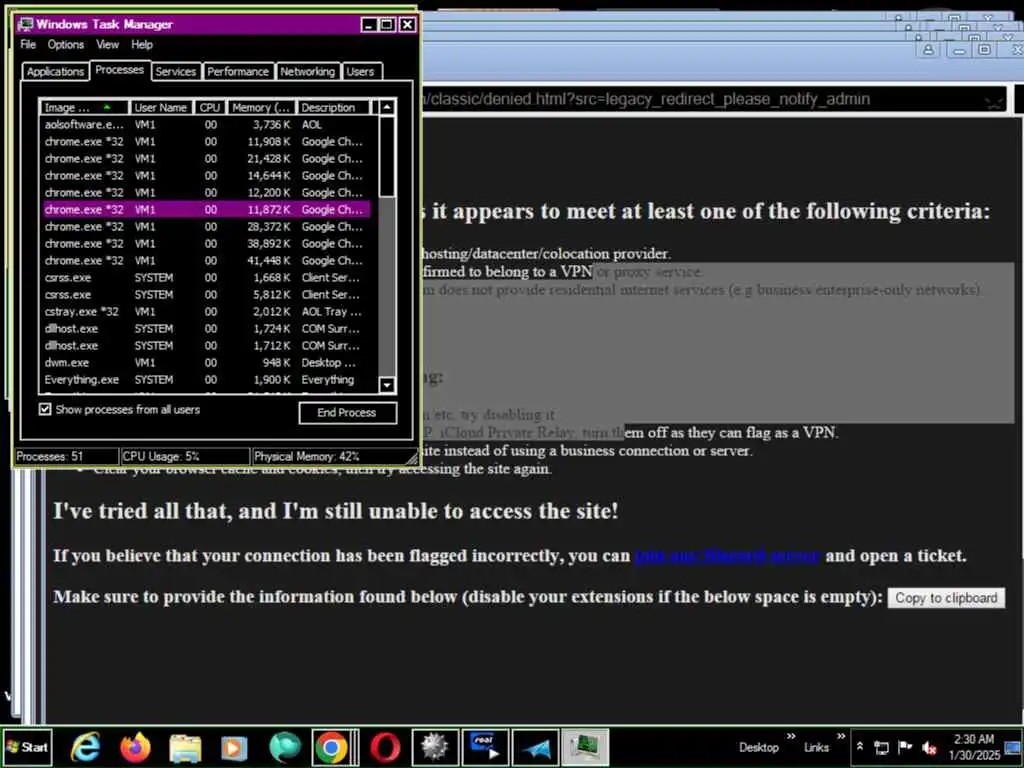This screenshot has height=768, width=1024.
Task: Toggle Show processes from all users
Action: 45,409
